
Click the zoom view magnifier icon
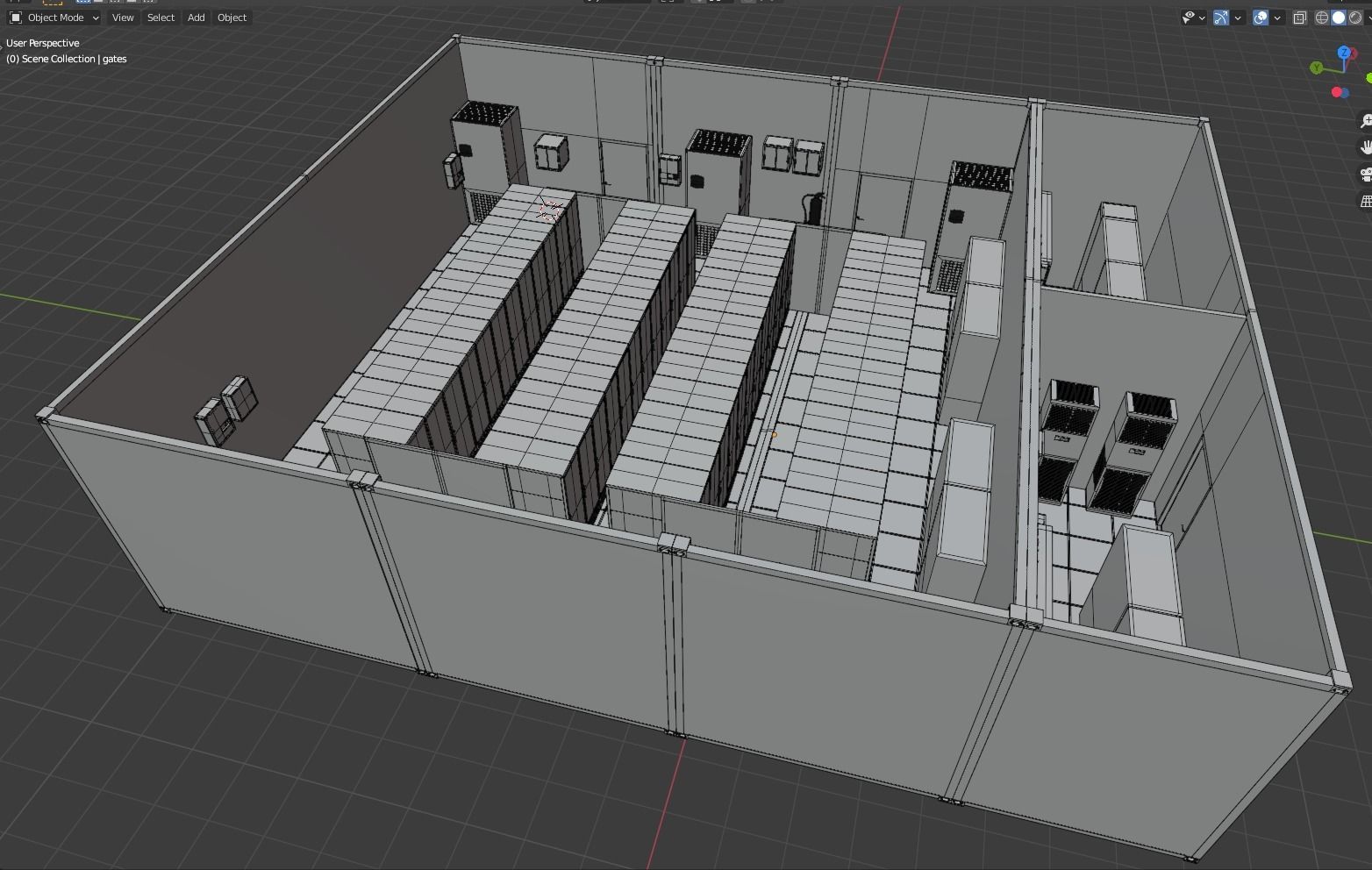click(x=1366, y=121)
